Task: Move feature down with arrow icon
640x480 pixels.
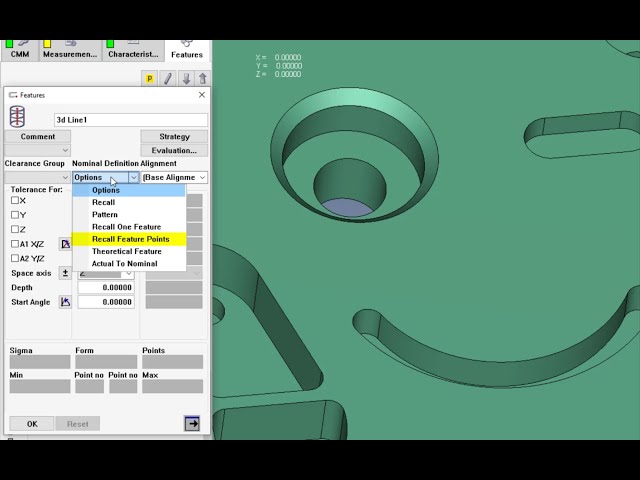Action: pyautogui.click(x=186, y=78)
